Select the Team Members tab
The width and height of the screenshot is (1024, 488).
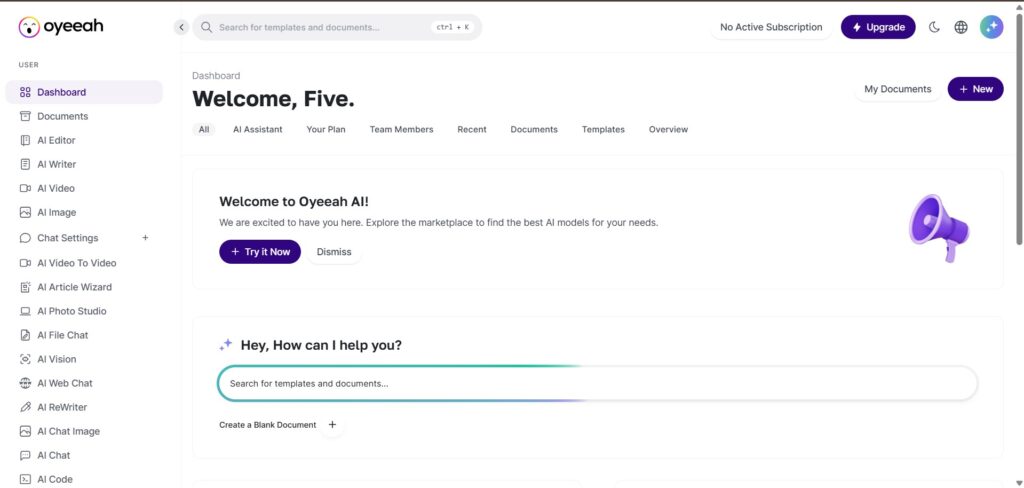pyautogui.click(x=402, y=129)
